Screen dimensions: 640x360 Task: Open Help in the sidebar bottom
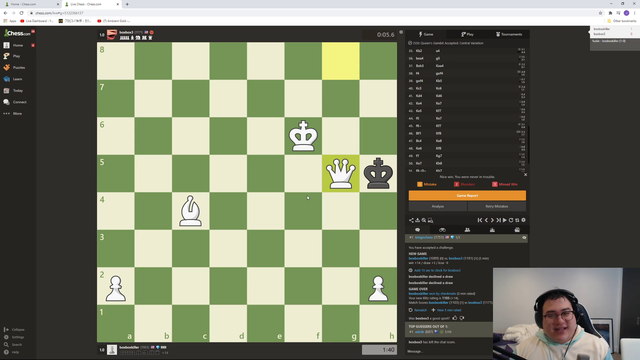coord(11,352)
